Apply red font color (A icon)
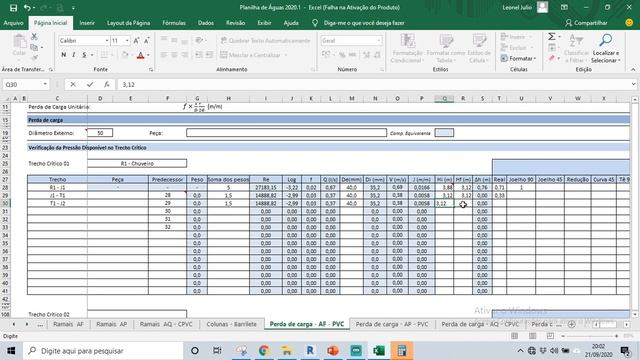The width and height of the screenshot is (640, 360). [140, 55]
